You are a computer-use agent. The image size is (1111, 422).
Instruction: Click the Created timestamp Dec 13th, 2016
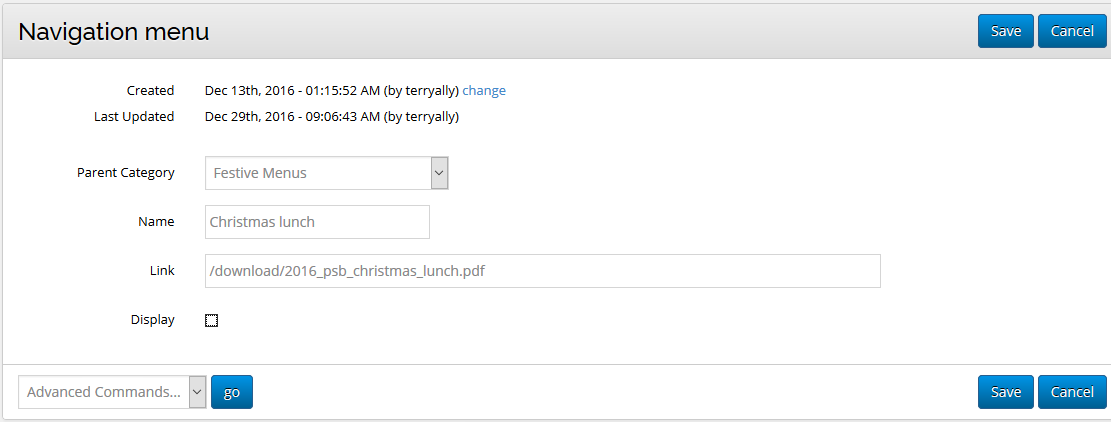[331, 90]
